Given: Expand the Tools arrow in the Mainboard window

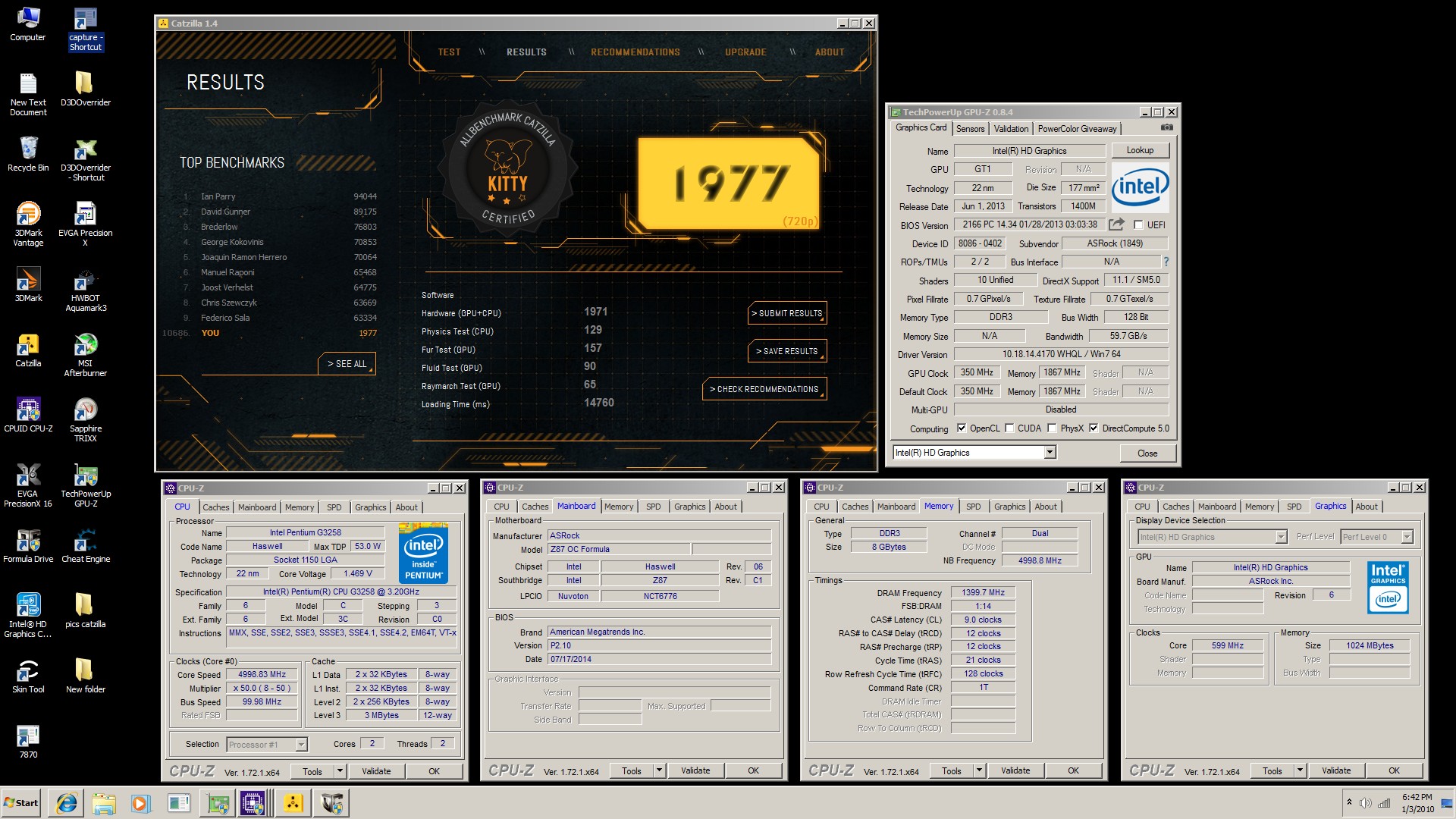Looking at the screenshot, I should (x=659, y=770).
